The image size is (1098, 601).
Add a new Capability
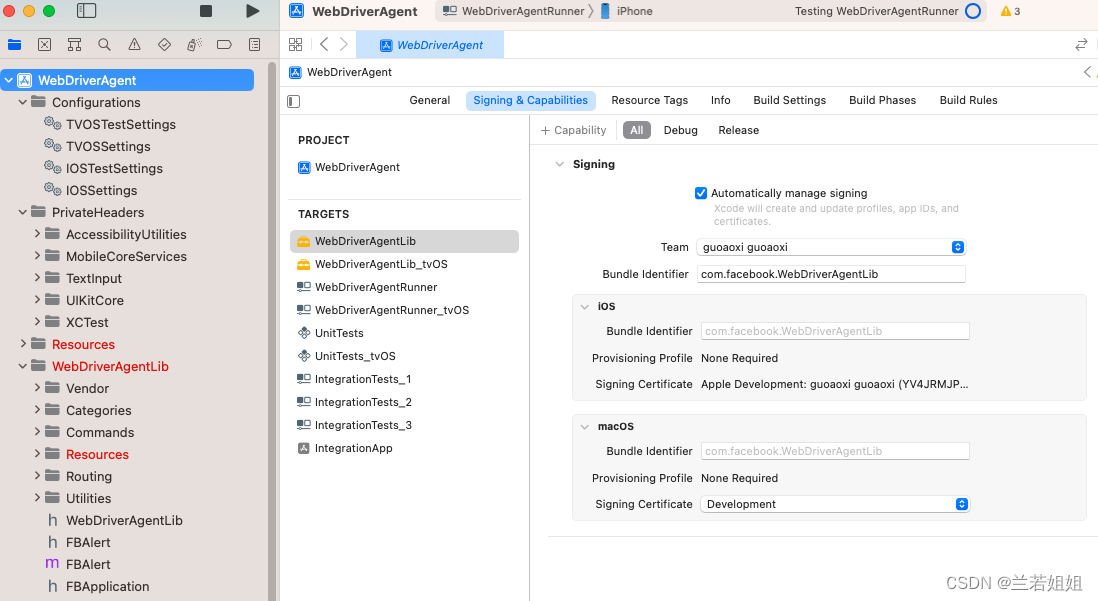(x=573, y=130)
